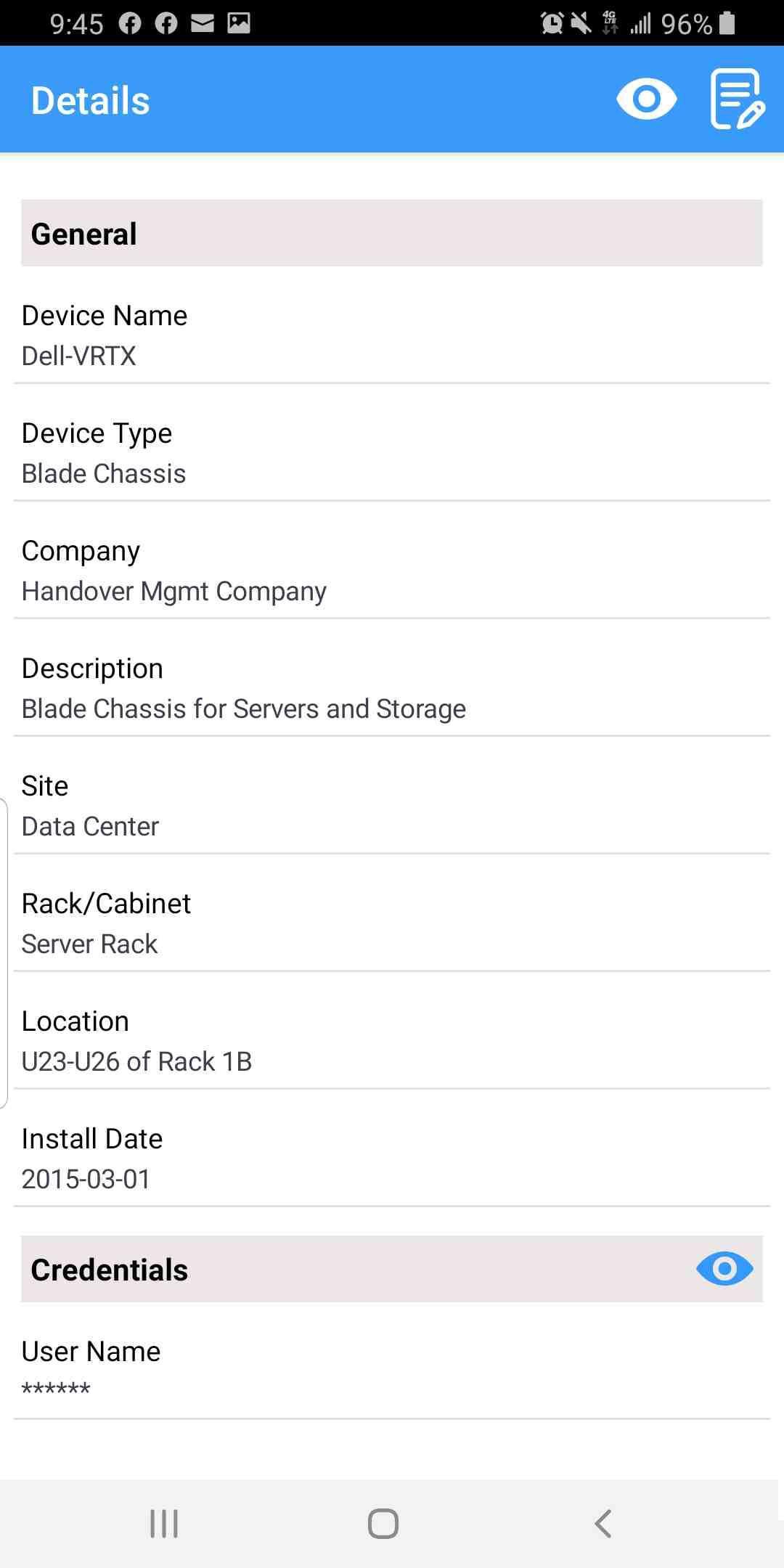Tap the Install Date 2015-03-01 value
The image size is (784, 1568).
tap(86, 1179)
